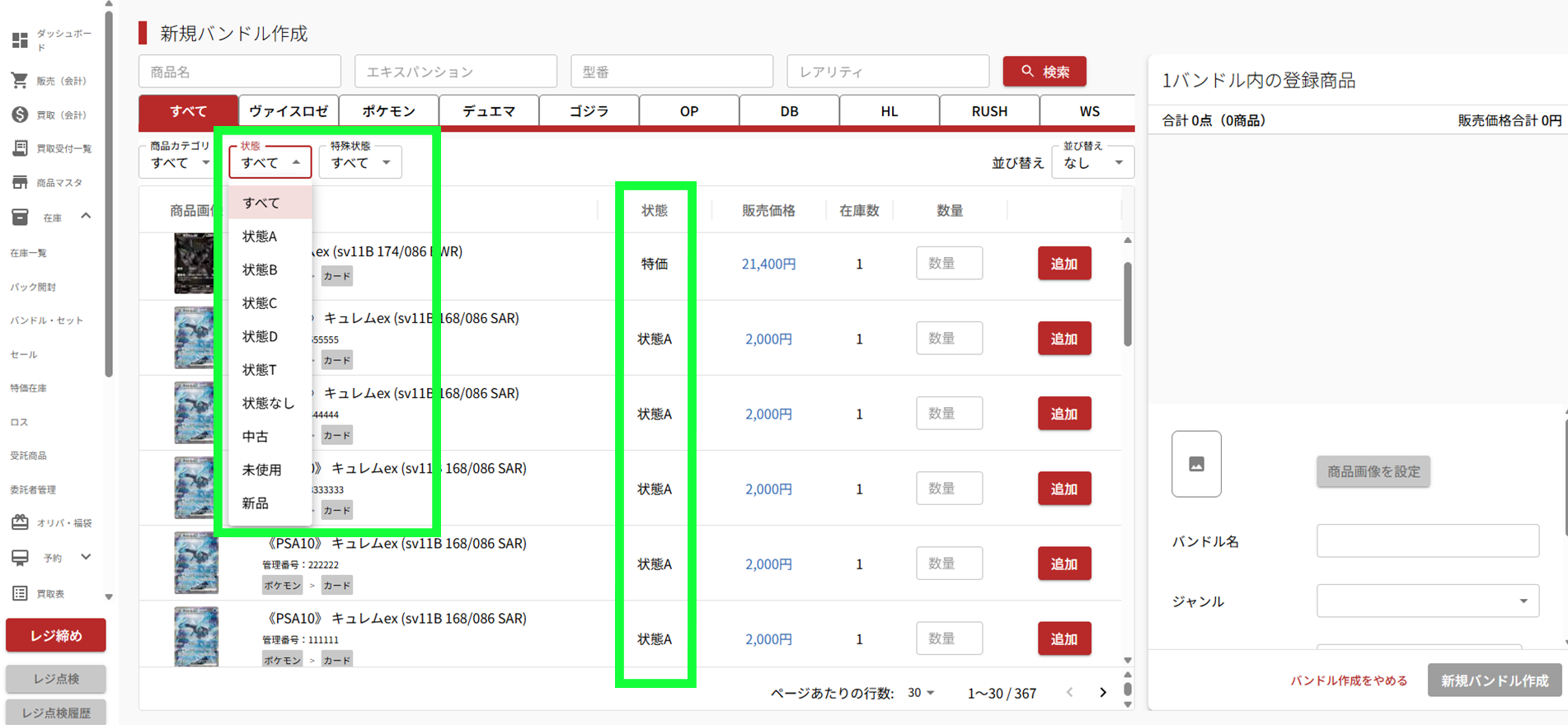Image resolution: width=1568 pixels, height=725 pixels.
Task: Focus 数量 field for 21,400円 item
Action: pyautogui.click(x=949, y=264)
